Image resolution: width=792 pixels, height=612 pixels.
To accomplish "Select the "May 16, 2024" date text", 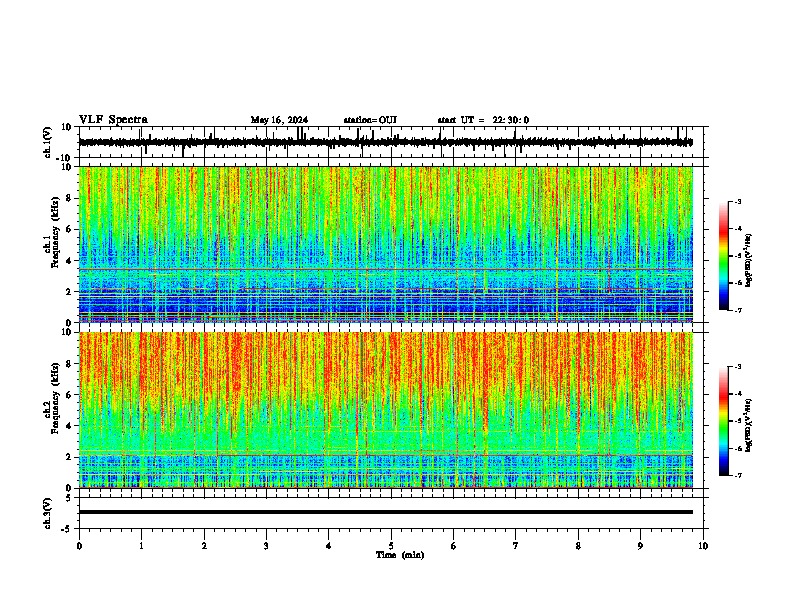I will point(279,120).
